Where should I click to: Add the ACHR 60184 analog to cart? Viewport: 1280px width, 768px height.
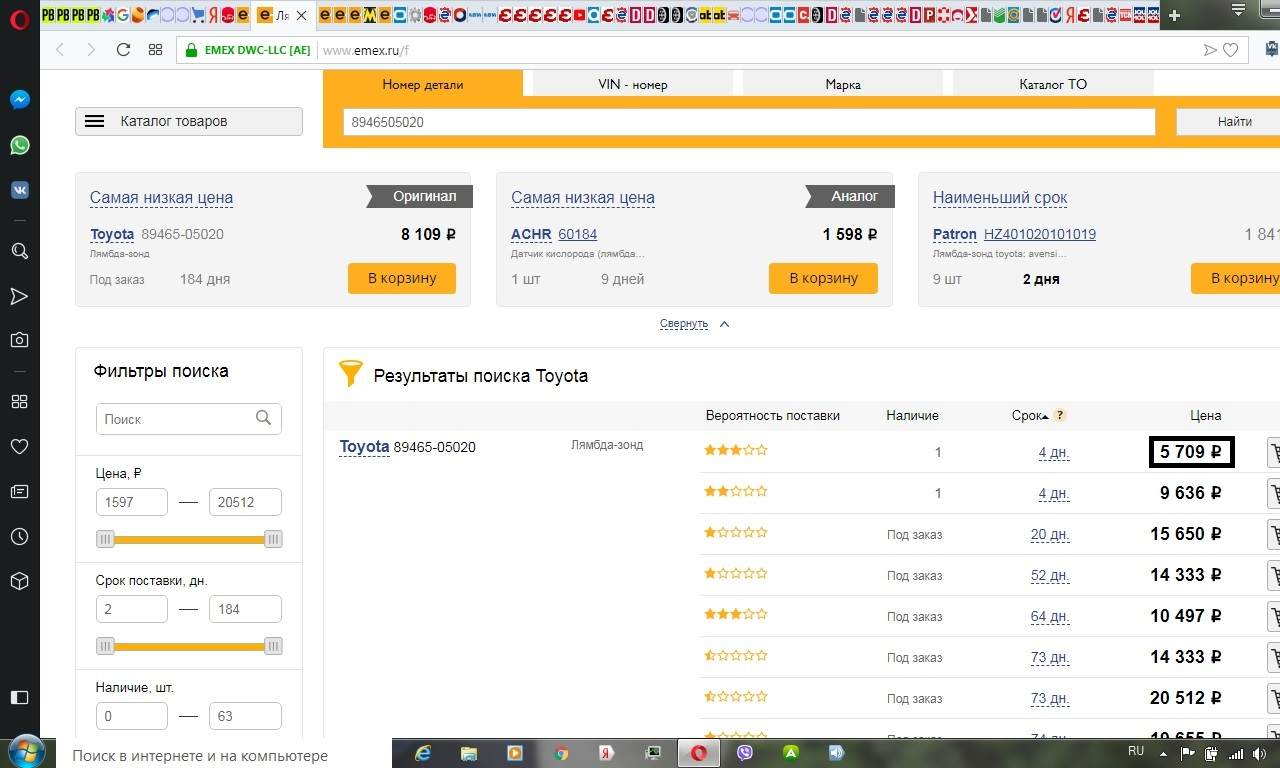(x=822, y=278)
